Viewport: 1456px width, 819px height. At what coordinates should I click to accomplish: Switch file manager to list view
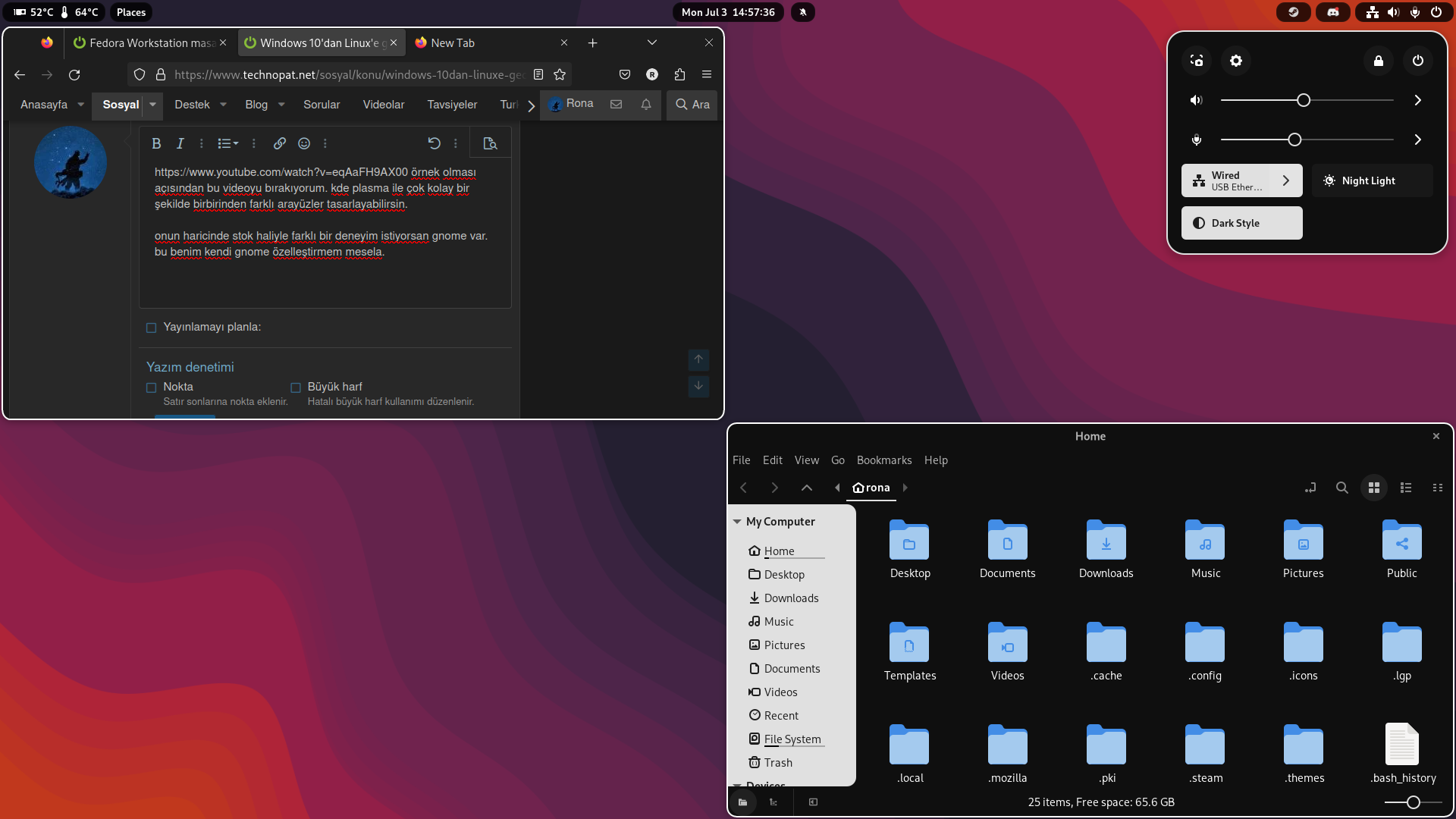point(1406,488)
